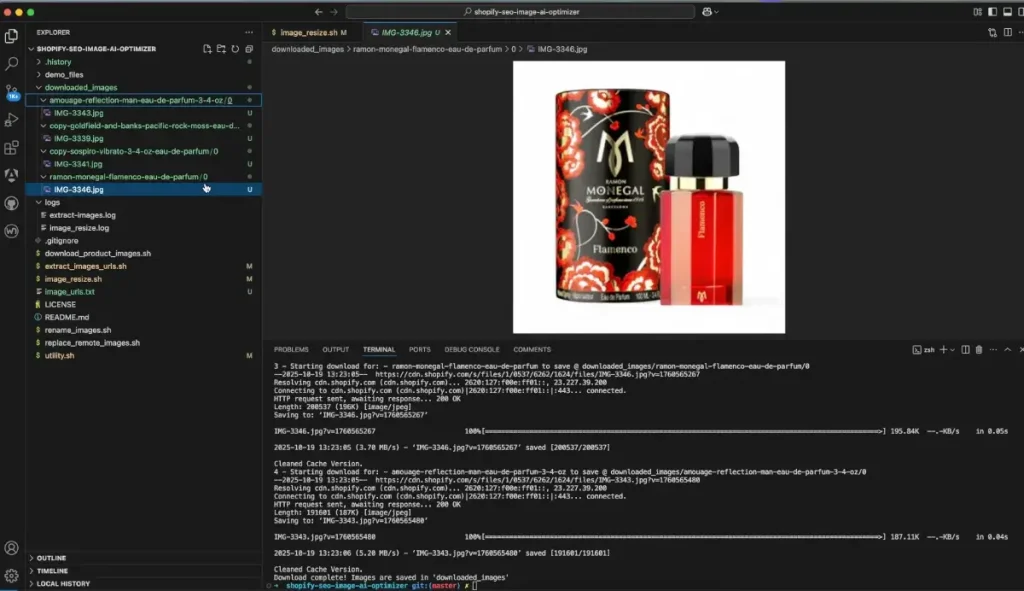This screenshot has height=591, width=1024.
Task: Click the New Folder icon in Explorer
Action: click(x=221, y=48)
